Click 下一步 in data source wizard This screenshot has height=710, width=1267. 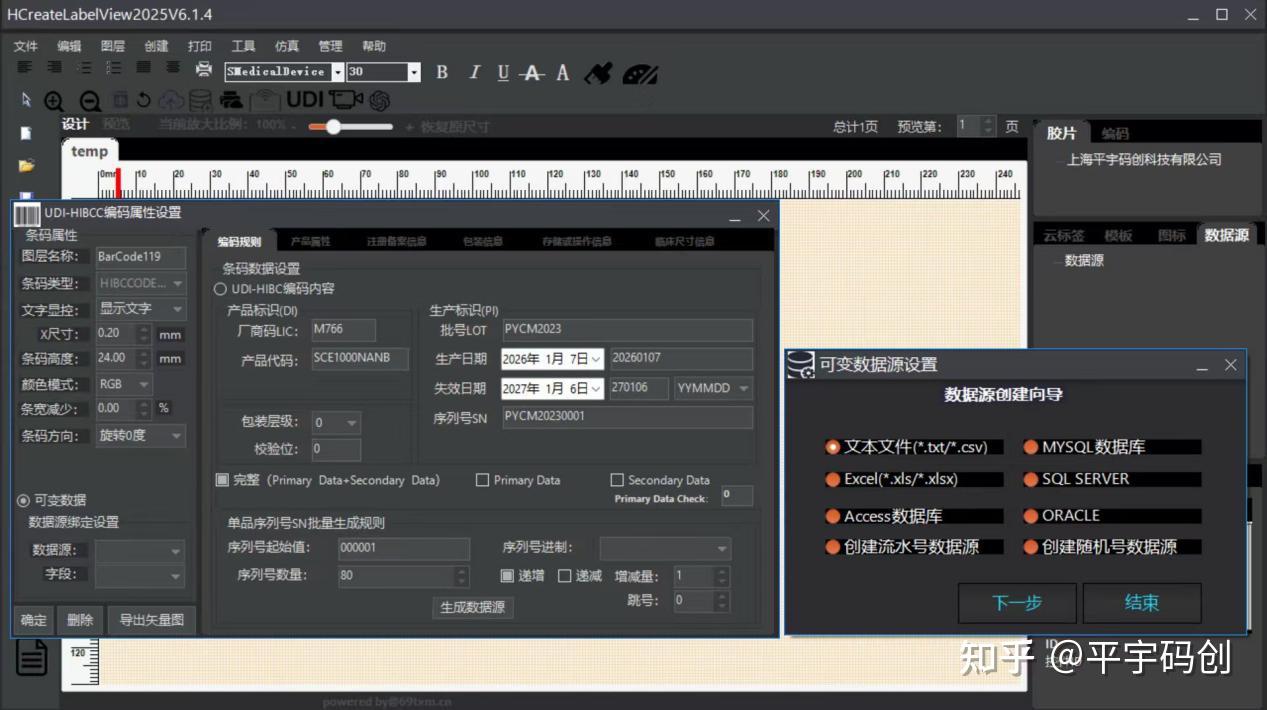click(1017, 603)
